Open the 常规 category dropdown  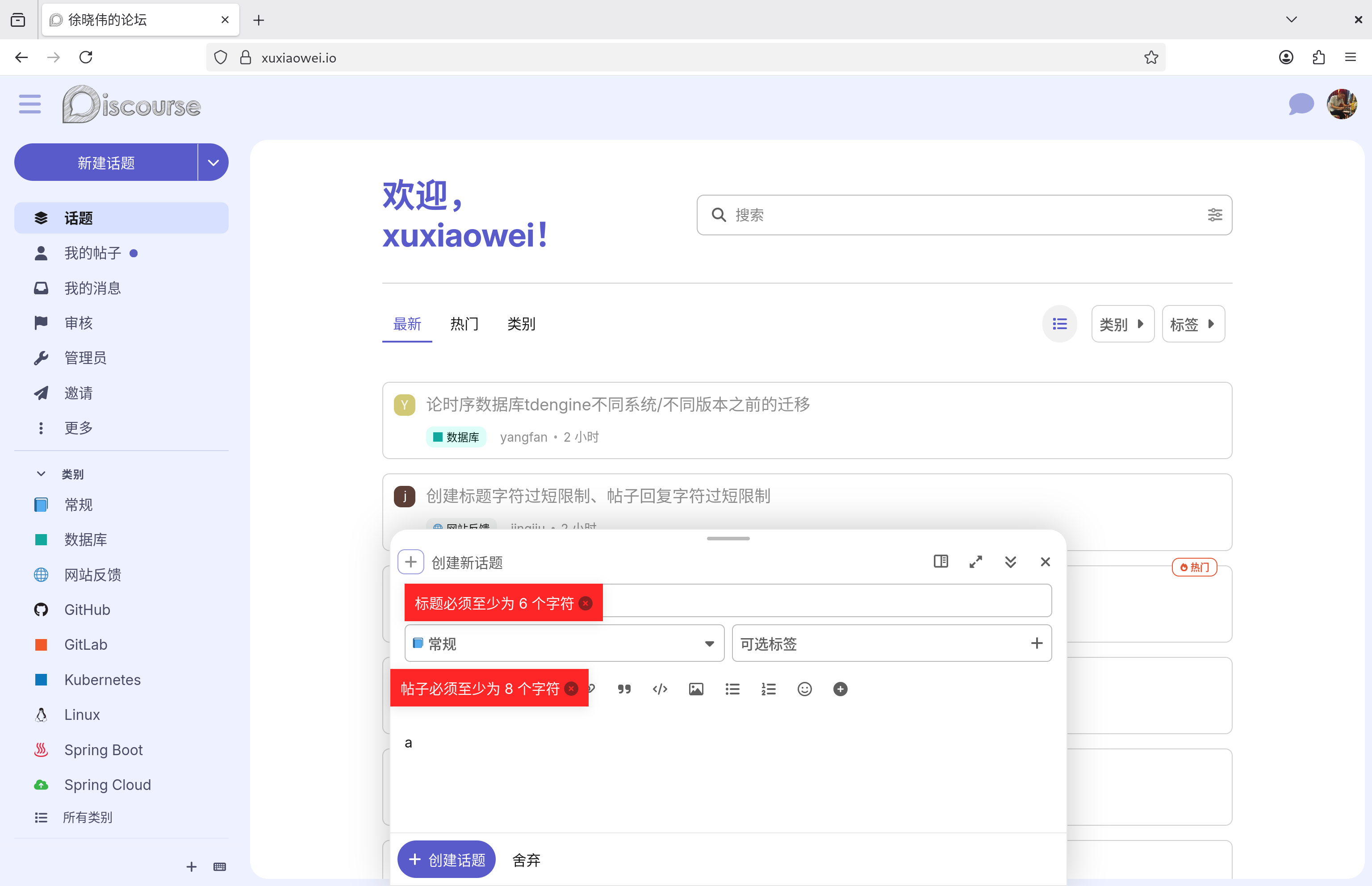pos(564,643)
